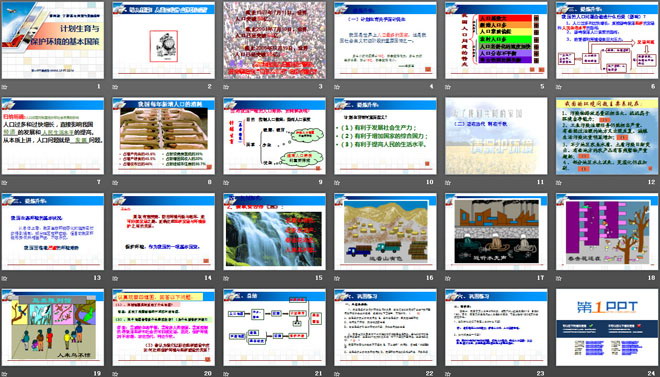Click the animation star icon under slide 18

tap(559, 278)
